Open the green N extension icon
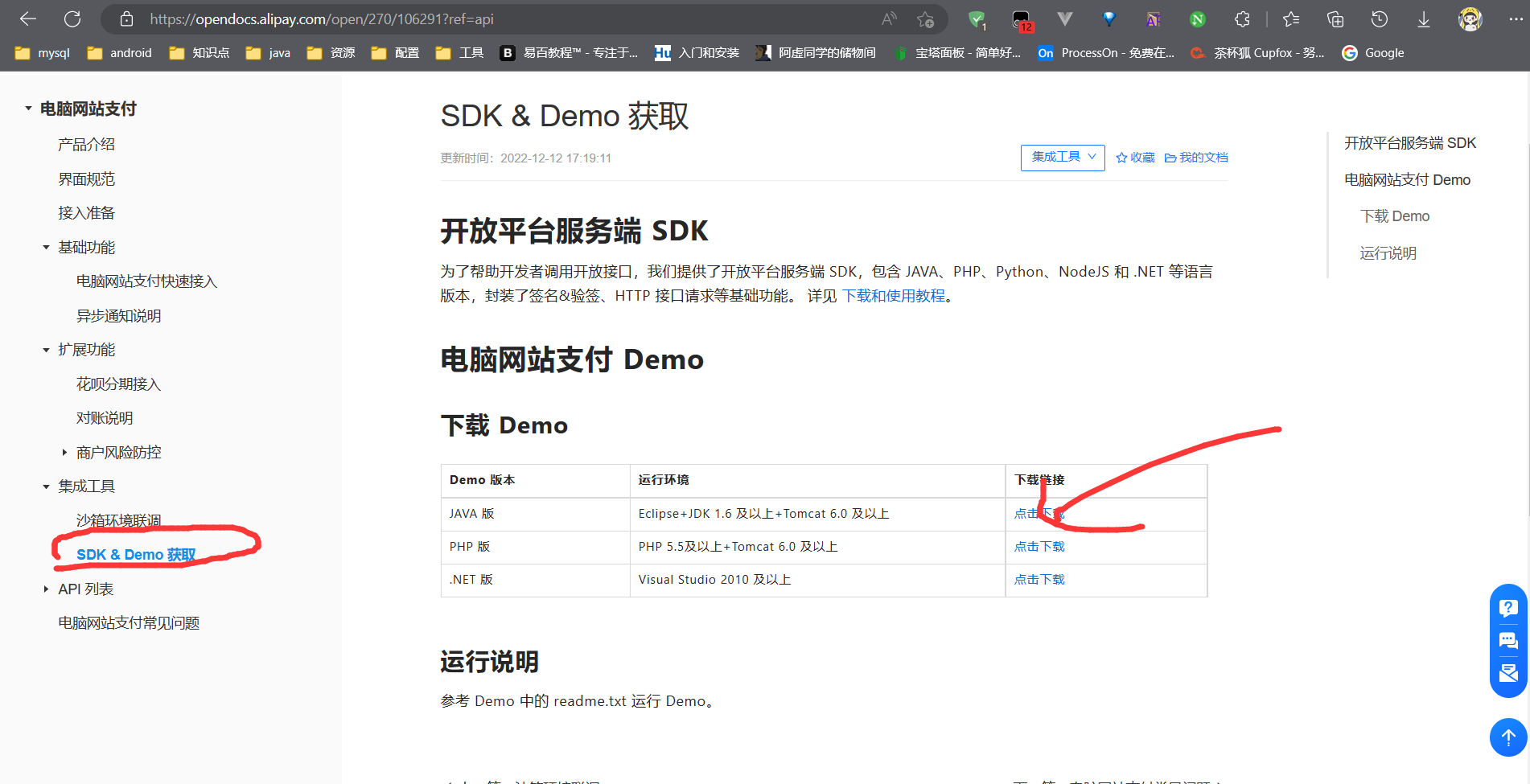This screenshot has height=784, width=1530. [1198, 19]
